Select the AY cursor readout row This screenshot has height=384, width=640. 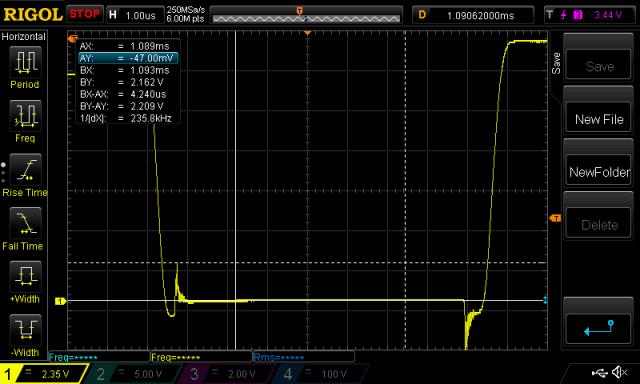tap(128, 58)
